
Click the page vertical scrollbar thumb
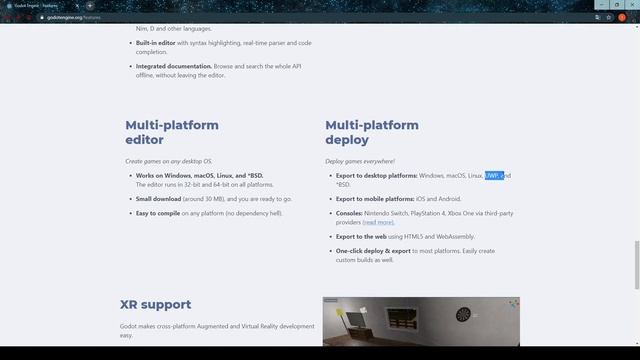(636, 265)
